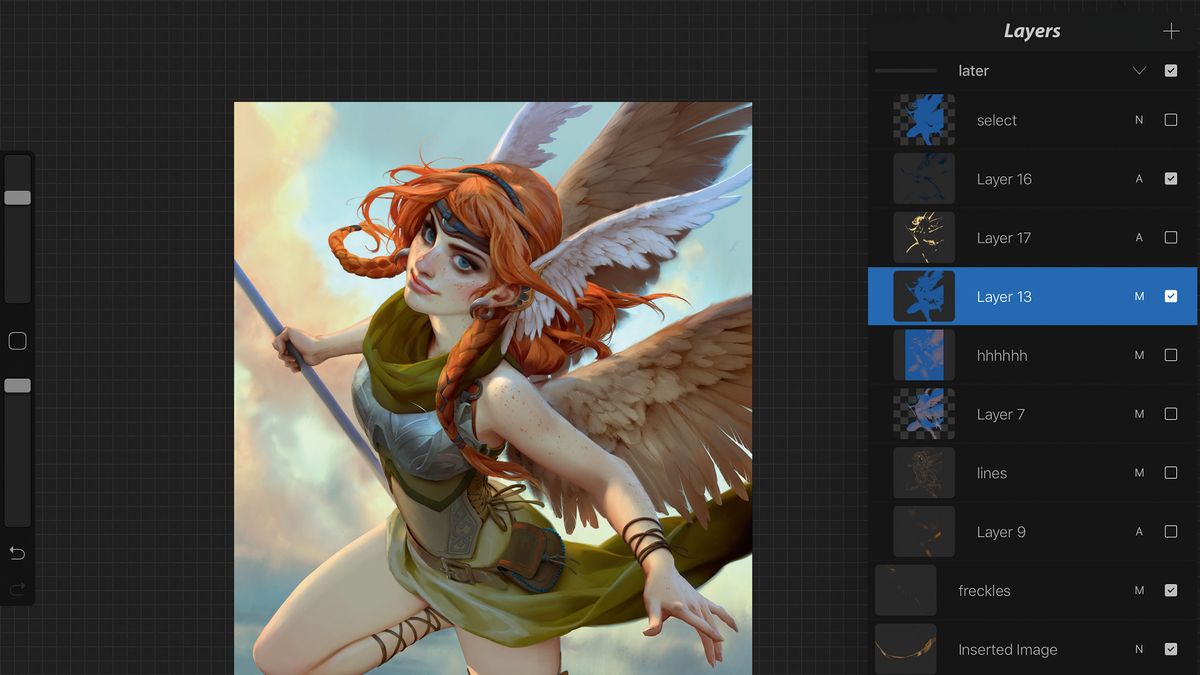Tap the M blend mode on the lines layer
Viewport: 1200px width, 675px height.
(x=1140, y=472)
